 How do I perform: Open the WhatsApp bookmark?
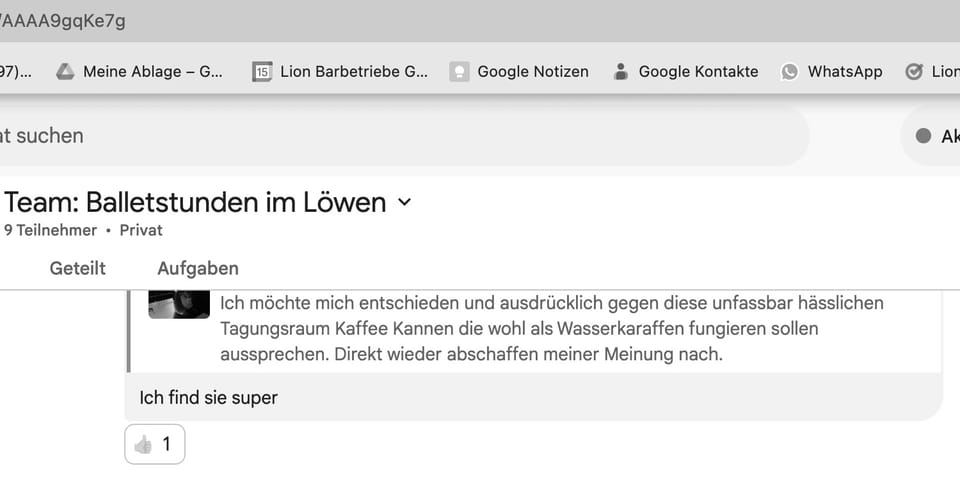click(831, 72)
